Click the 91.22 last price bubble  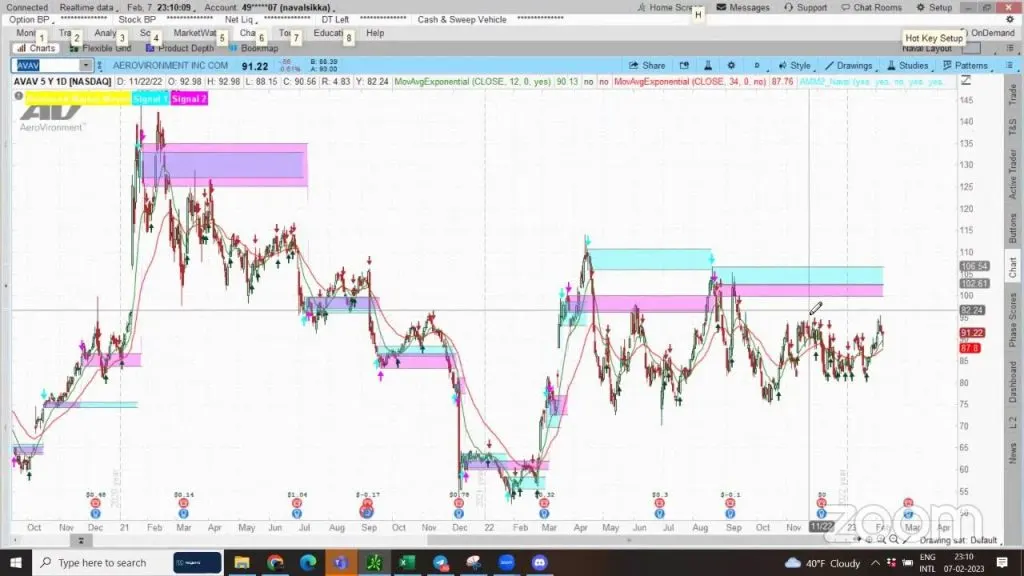tap(971, 333)
